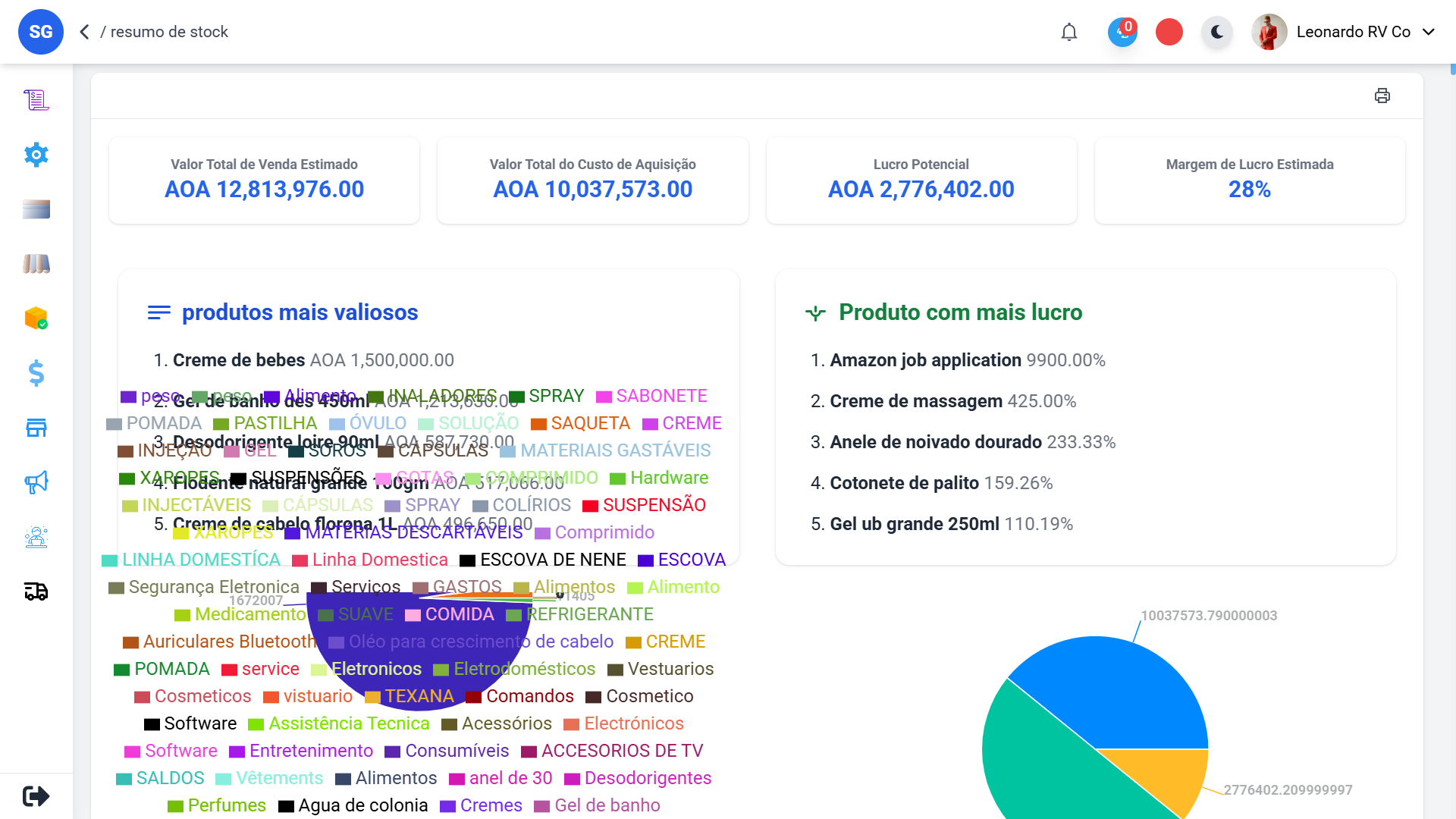The width and height of the screenshot is (1456, 819).
Task: Click the Valor Total do Custo de Aquisição card
Action: coord(592,180)
